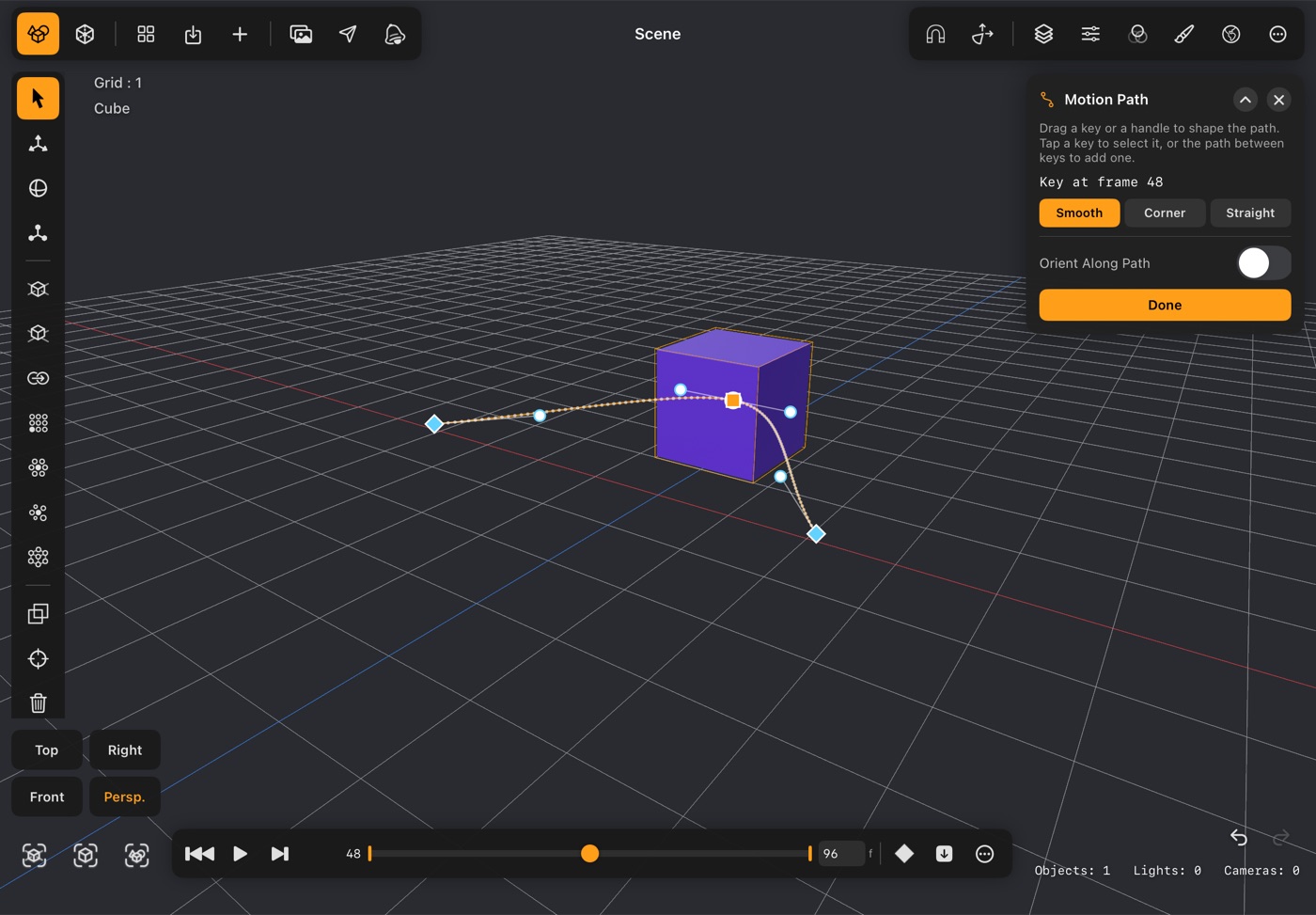Click the import download icon
1316x915 pixels.
pyautogui.click(x=193, y=34)
